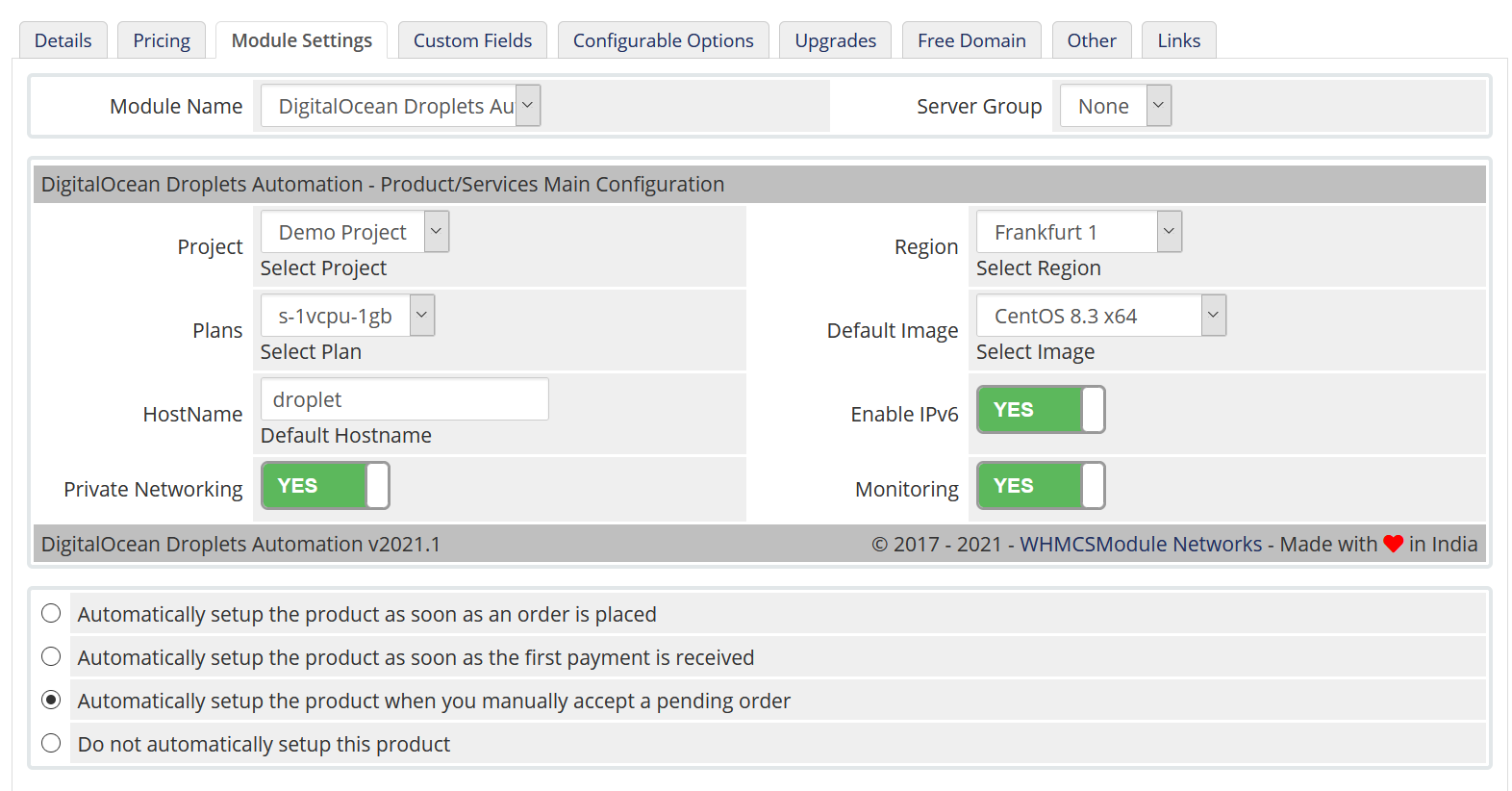
Task: Select do not automatically setup this product
Action: 51,744
